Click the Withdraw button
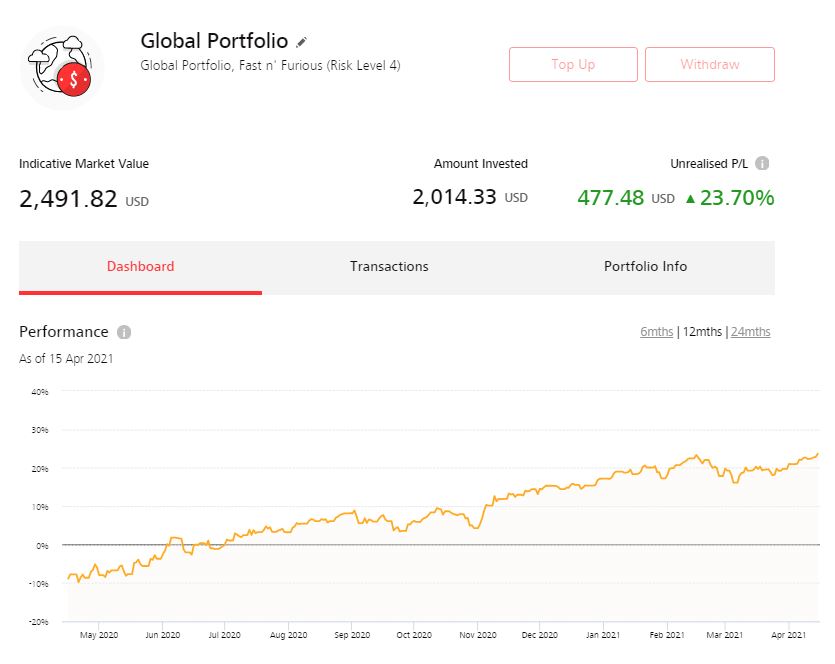 click(x=710, y=64)
